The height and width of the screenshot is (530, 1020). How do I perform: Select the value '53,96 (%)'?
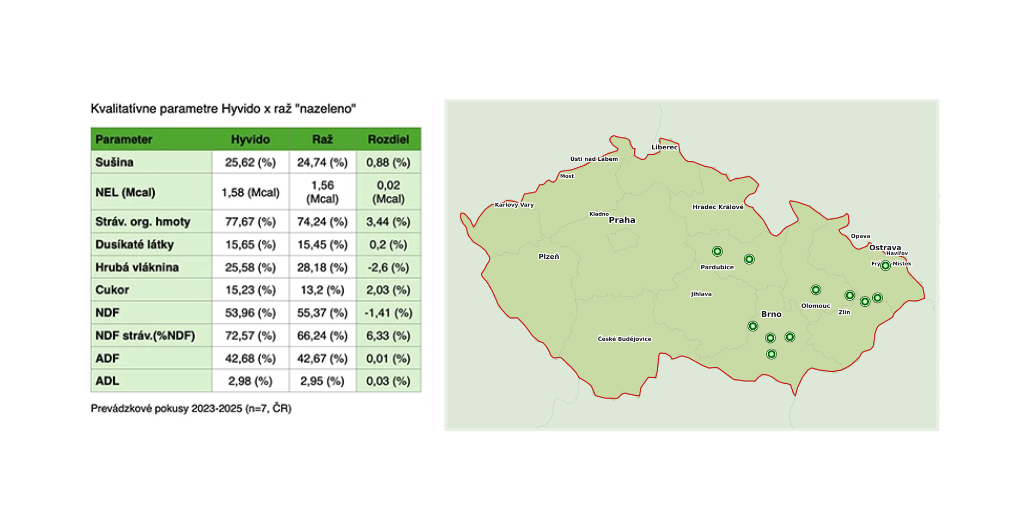250,313
